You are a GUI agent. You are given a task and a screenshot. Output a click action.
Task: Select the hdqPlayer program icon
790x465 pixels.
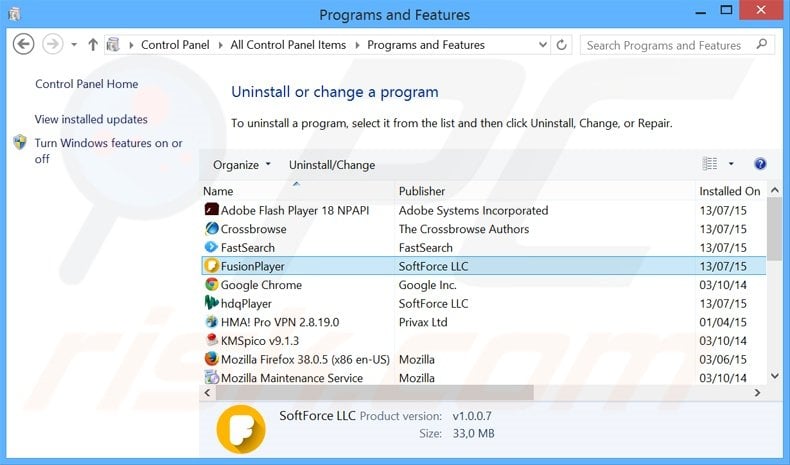212,303
